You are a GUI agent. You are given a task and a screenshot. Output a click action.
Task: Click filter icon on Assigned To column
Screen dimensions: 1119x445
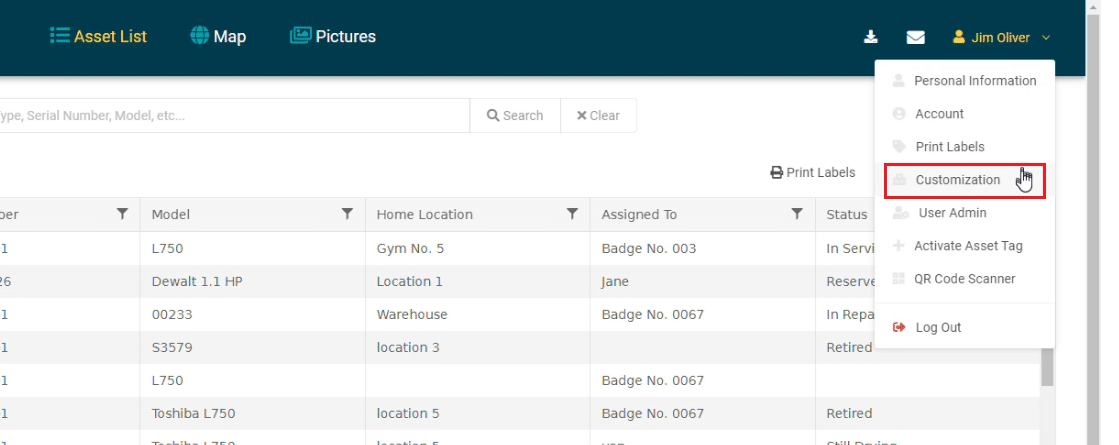pos(797,213)
